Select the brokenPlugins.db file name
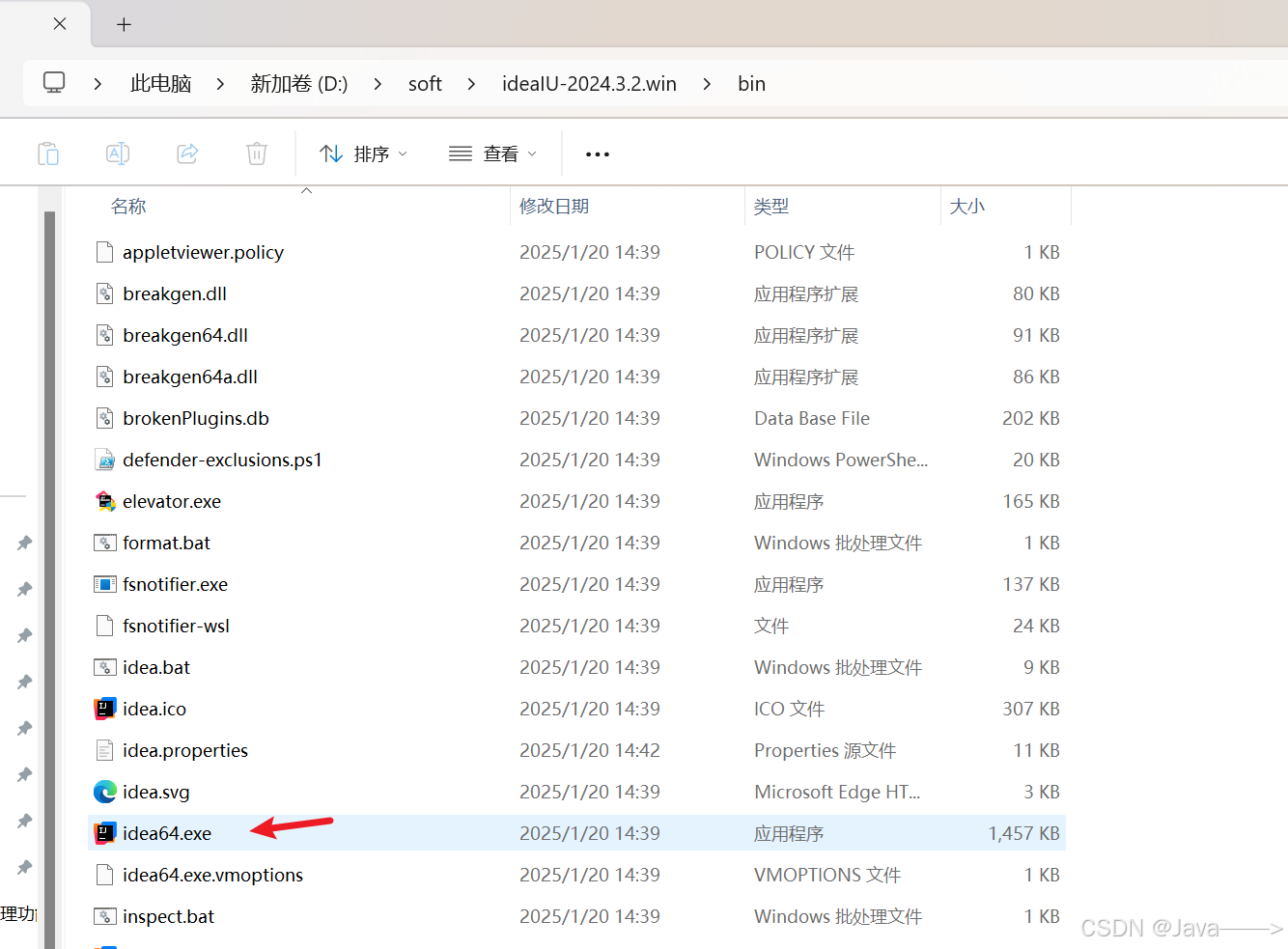 [196, 418]
